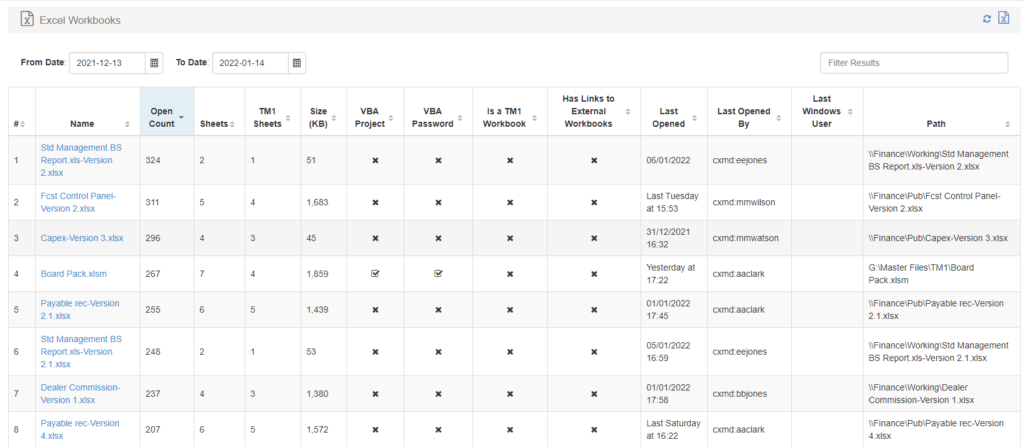Click Is a TM1 Workbook cross for Board Pack
Screen dimensions: 1024x447
coord(509,274)
